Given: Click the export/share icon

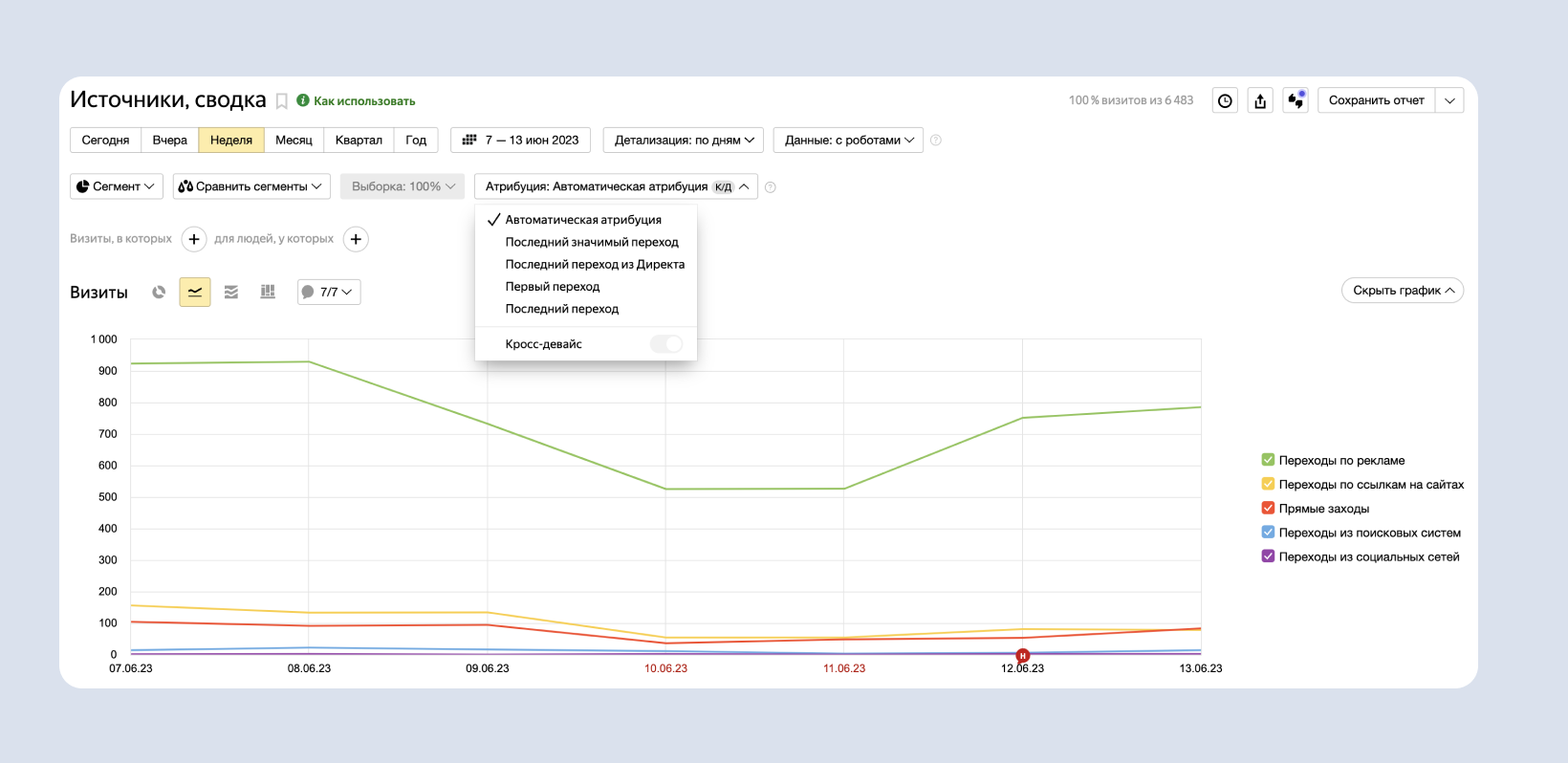Looking at the screenshot, I should (x=1260, y=100).
